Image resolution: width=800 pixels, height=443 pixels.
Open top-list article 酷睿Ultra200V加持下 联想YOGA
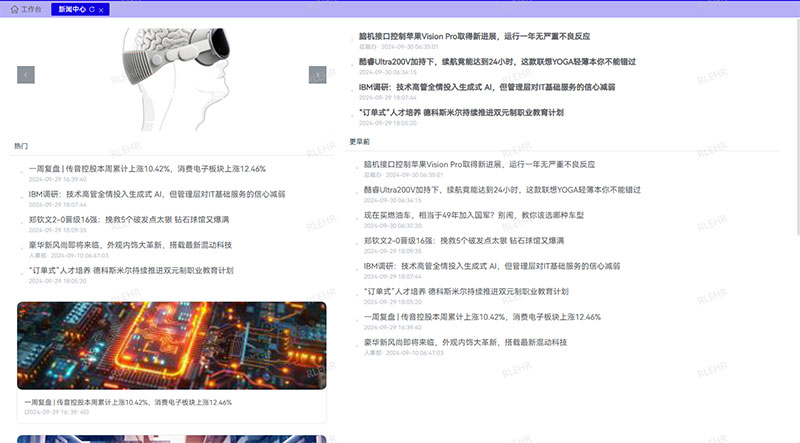tap(497, 62)
